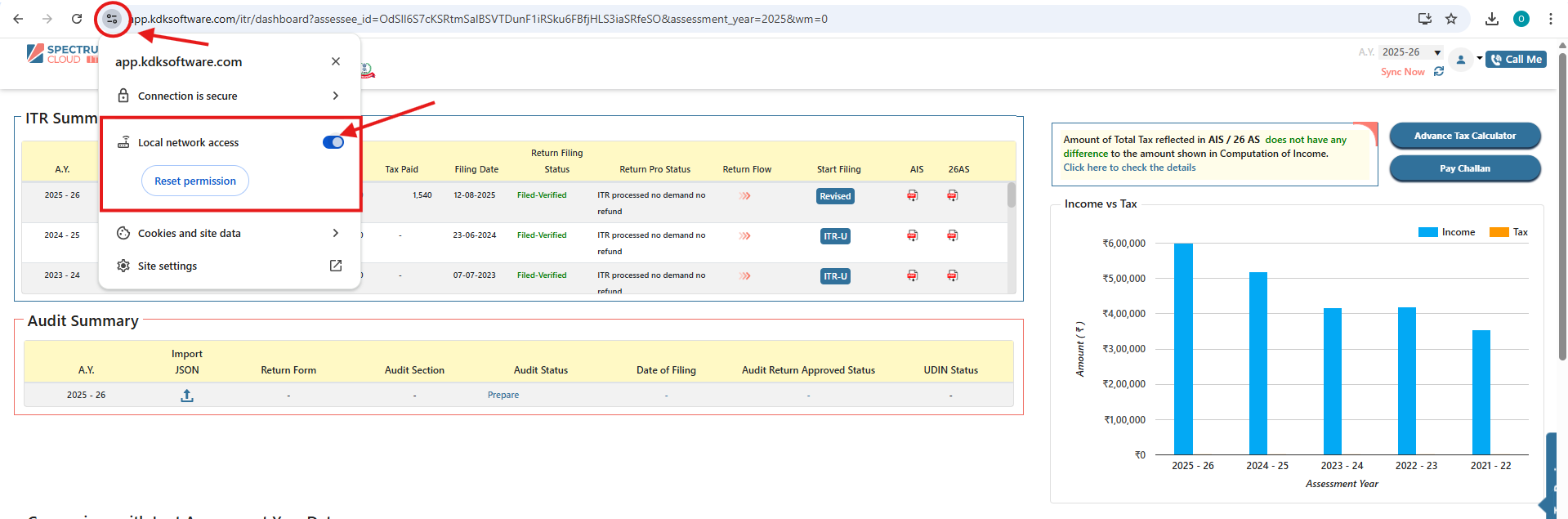1568x519 pixels.
Task: Click the Import JSON upload icon
Action: pyautogui.click(x=187, y=396)
